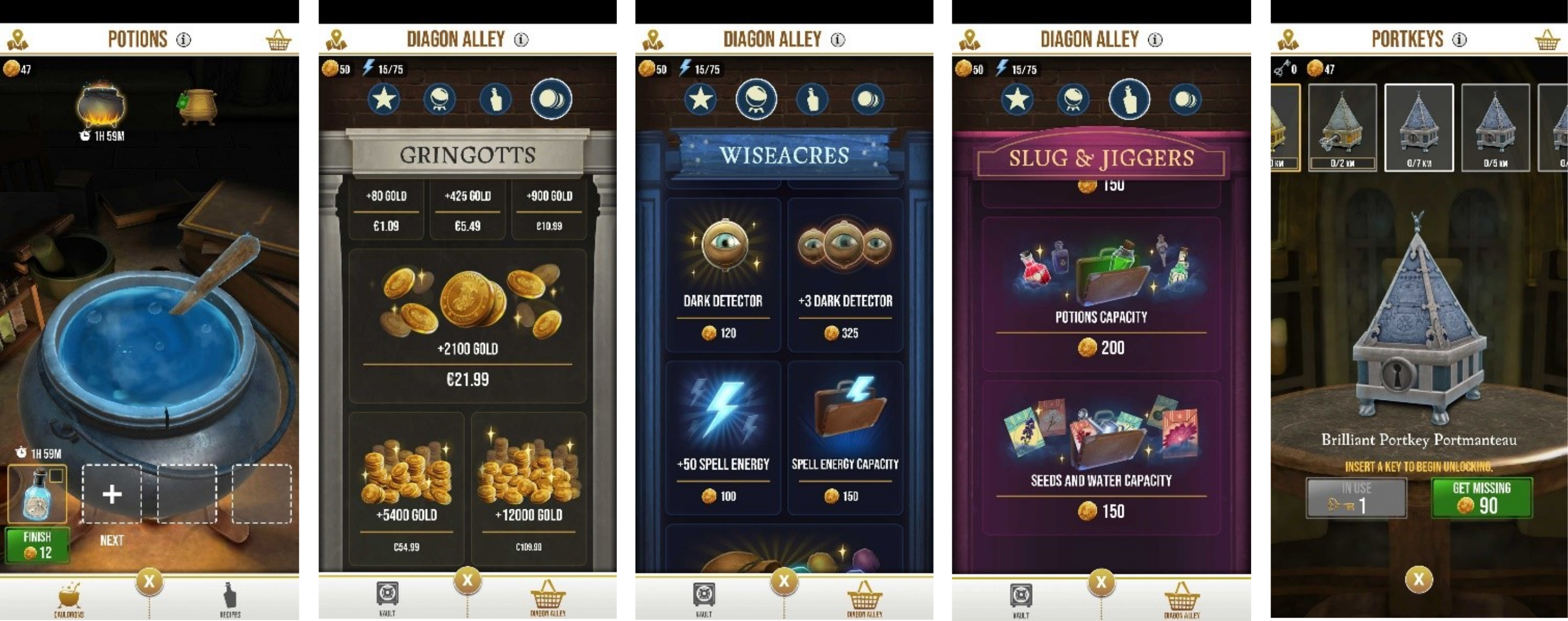Purchase the +80 Gold pack
Viewport: 1568px width, 621px height.
386,210
